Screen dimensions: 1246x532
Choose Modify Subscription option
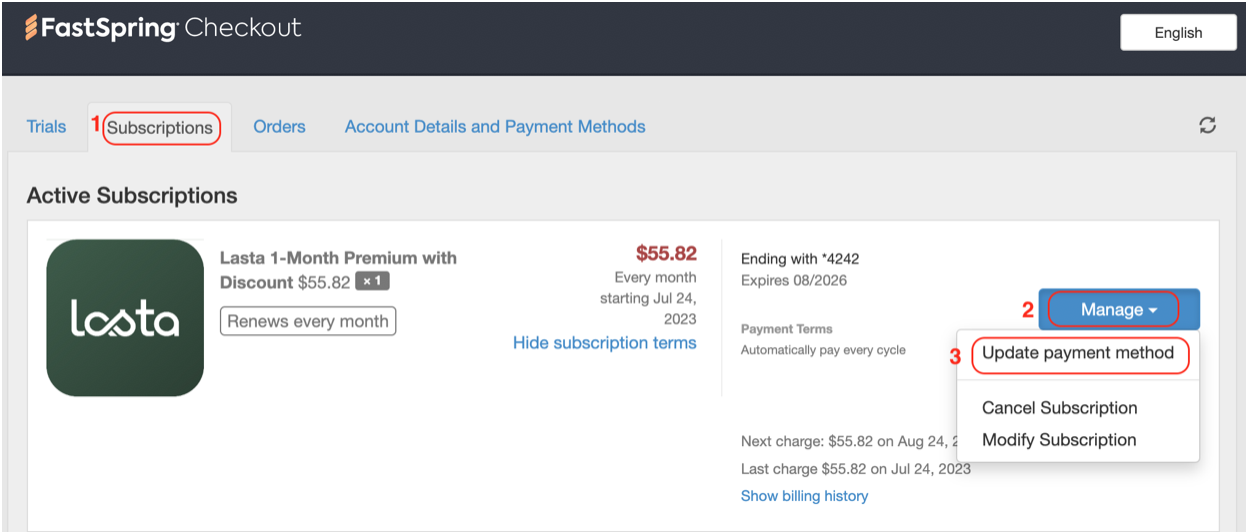click(x=1059, y=440)
